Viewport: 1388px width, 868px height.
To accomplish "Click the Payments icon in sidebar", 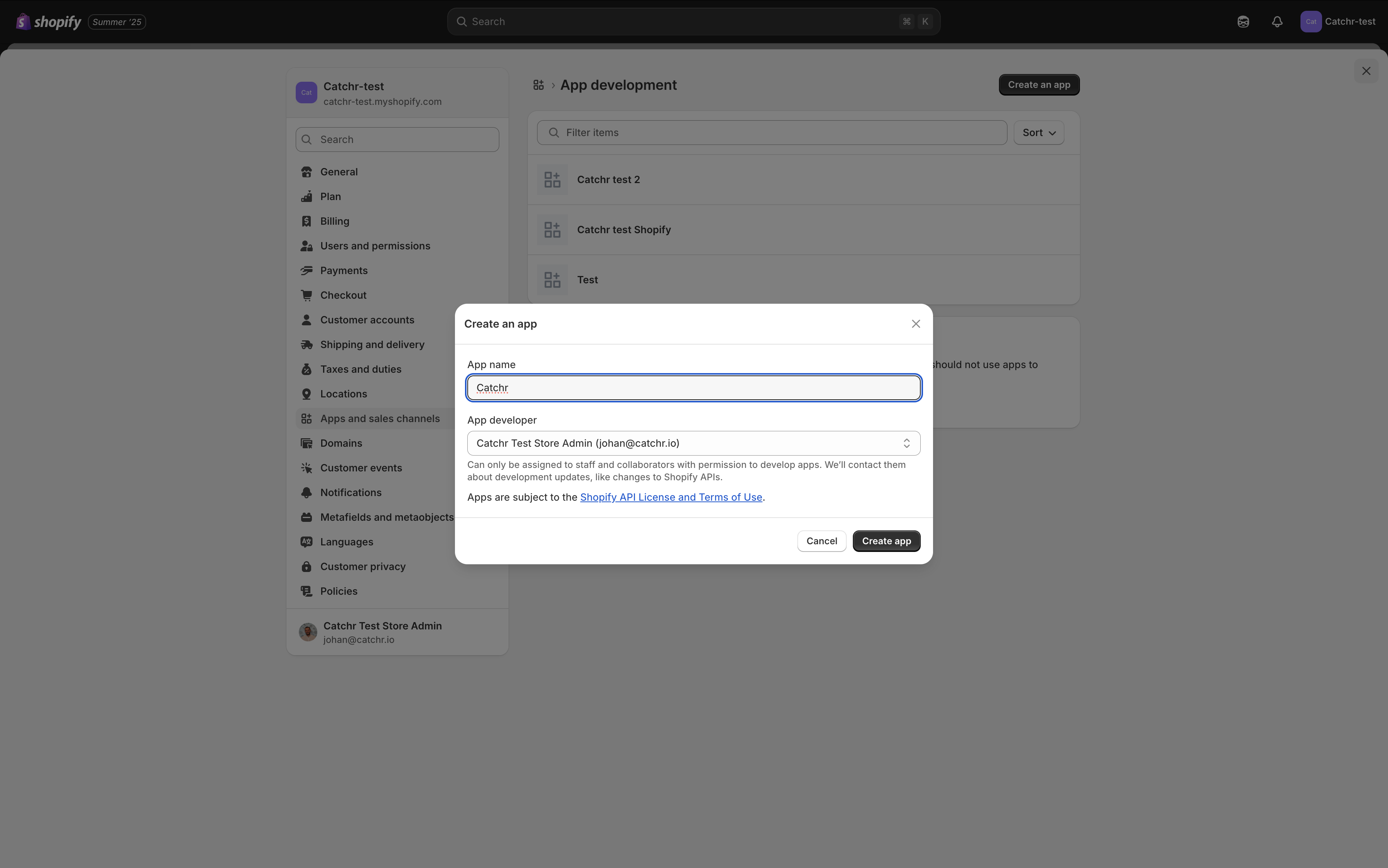I will click(307, 271).
